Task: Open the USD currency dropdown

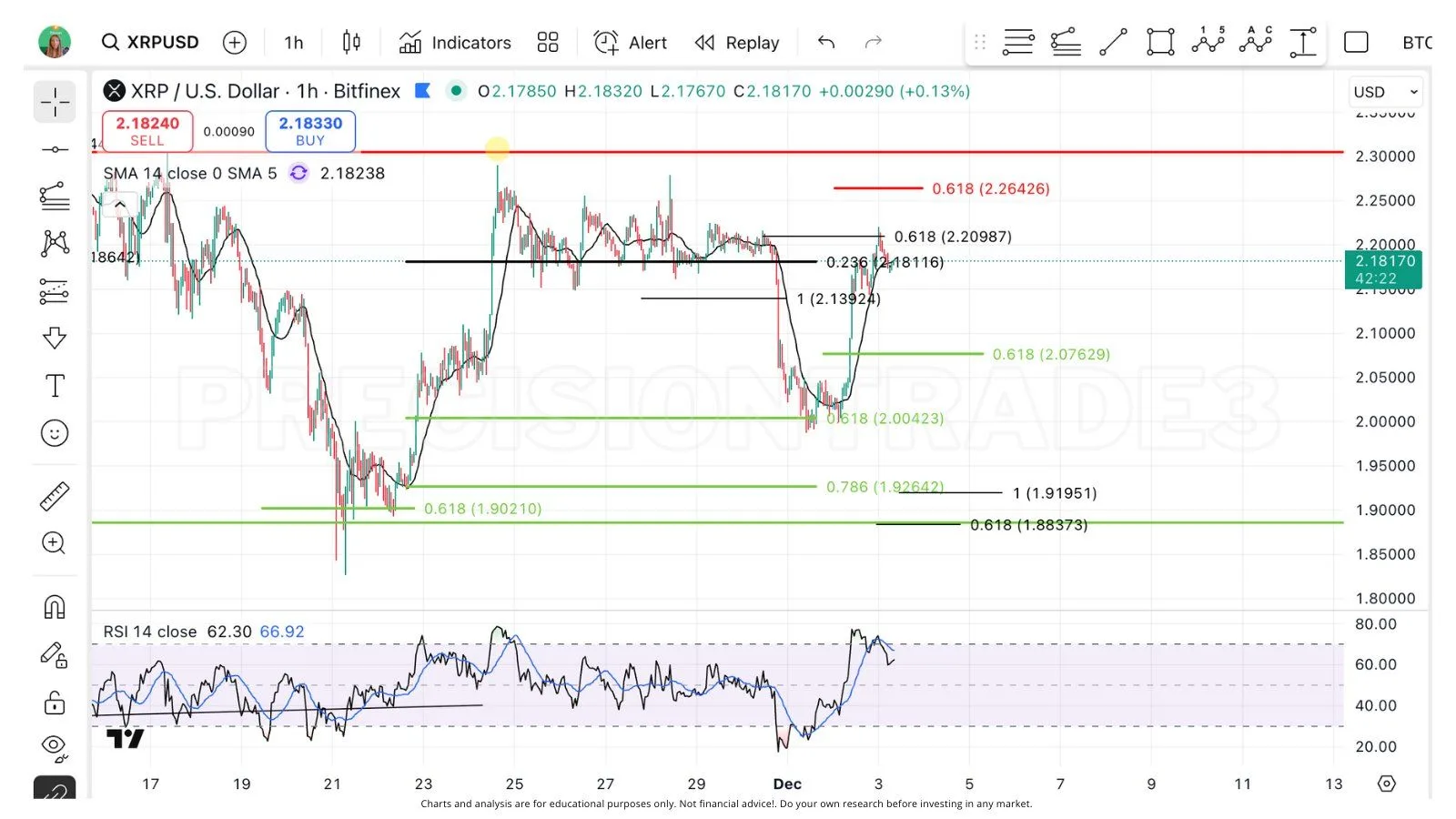Action: (x=1385, y=92)
